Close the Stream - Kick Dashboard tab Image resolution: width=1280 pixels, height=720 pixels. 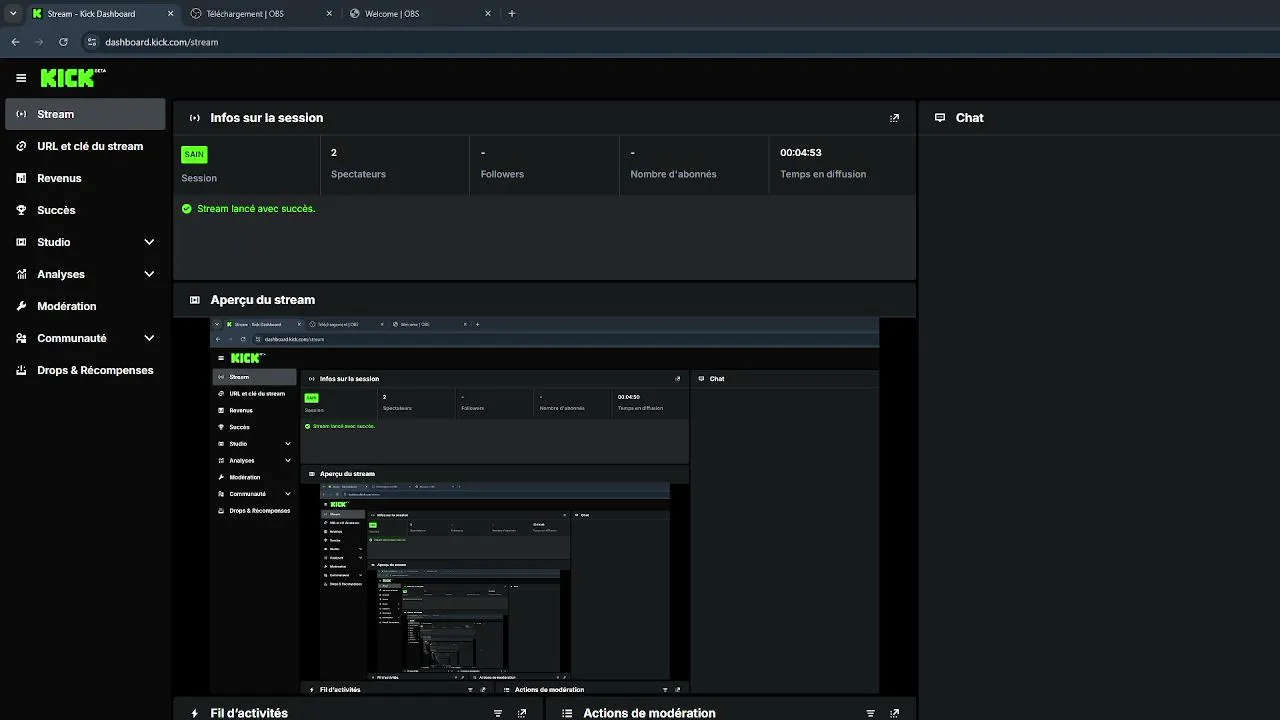pyautogui.click(x=170, y=14)
